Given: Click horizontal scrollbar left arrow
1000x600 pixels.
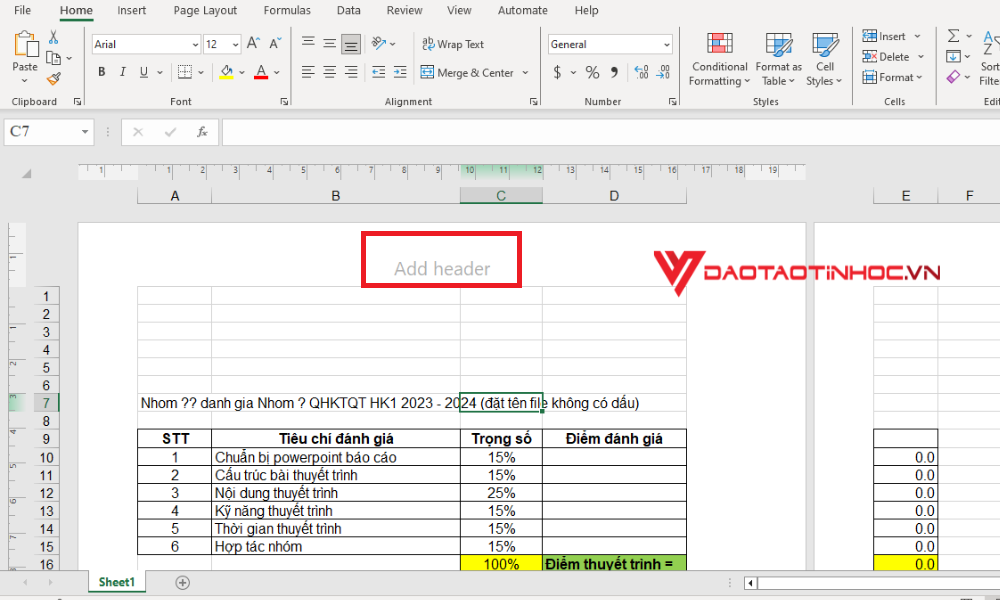Looking at the screenshot, I should point(751,583).
